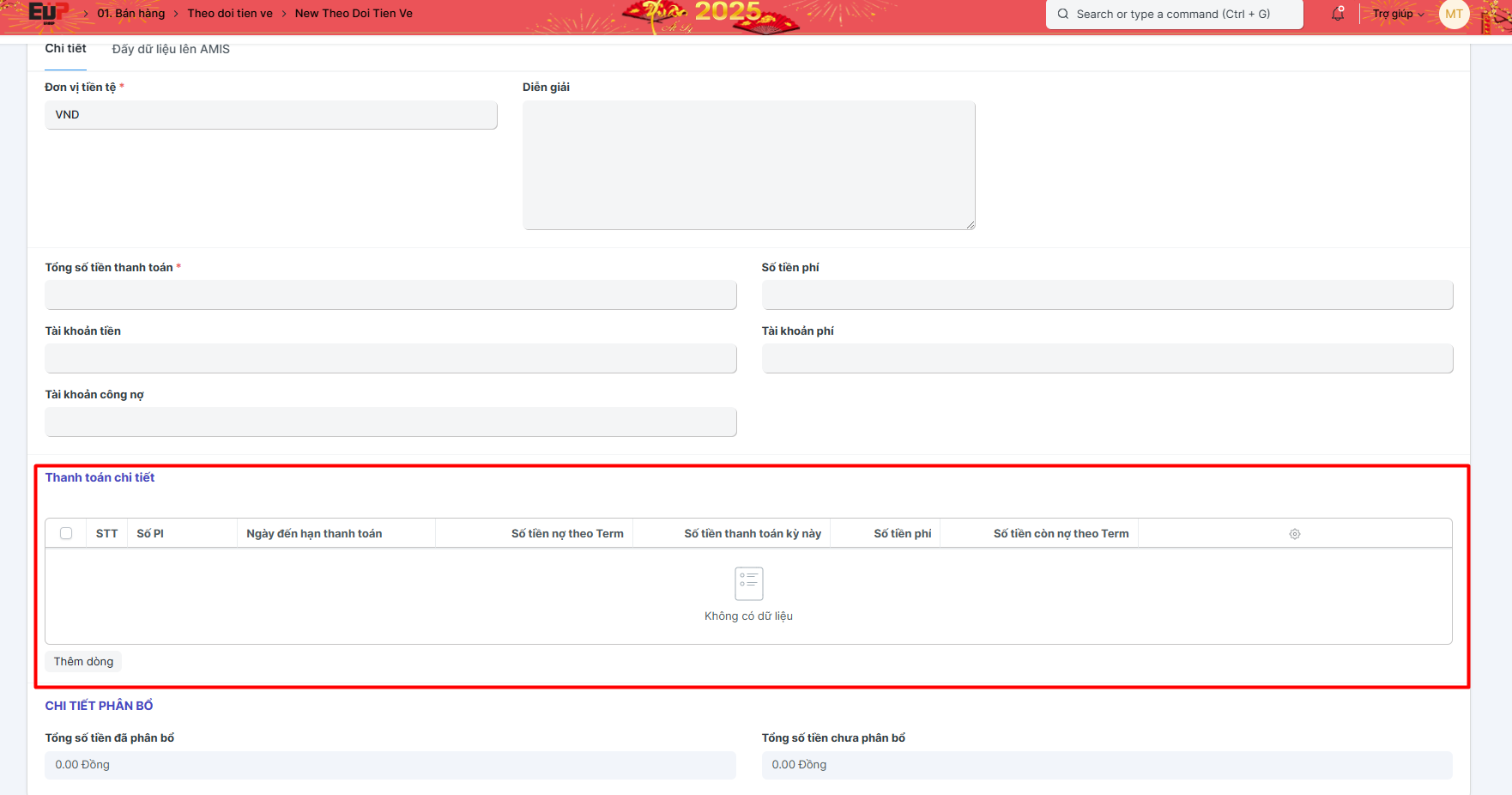Open the Tài khoản tiền field
Image resolution: width=1512 pixels, height=795 pixels.
390,359
